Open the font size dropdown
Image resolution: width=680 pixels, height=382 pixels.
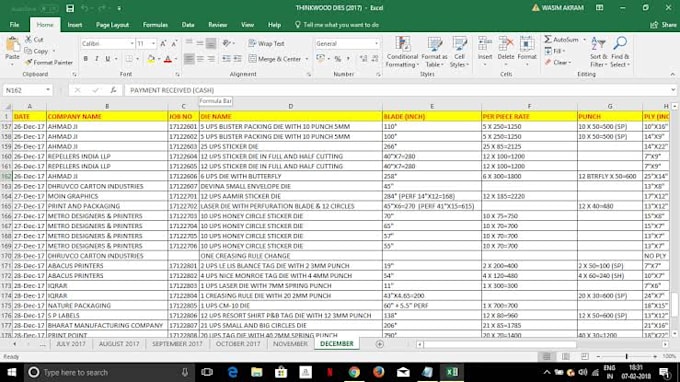[x=153, y=44]
